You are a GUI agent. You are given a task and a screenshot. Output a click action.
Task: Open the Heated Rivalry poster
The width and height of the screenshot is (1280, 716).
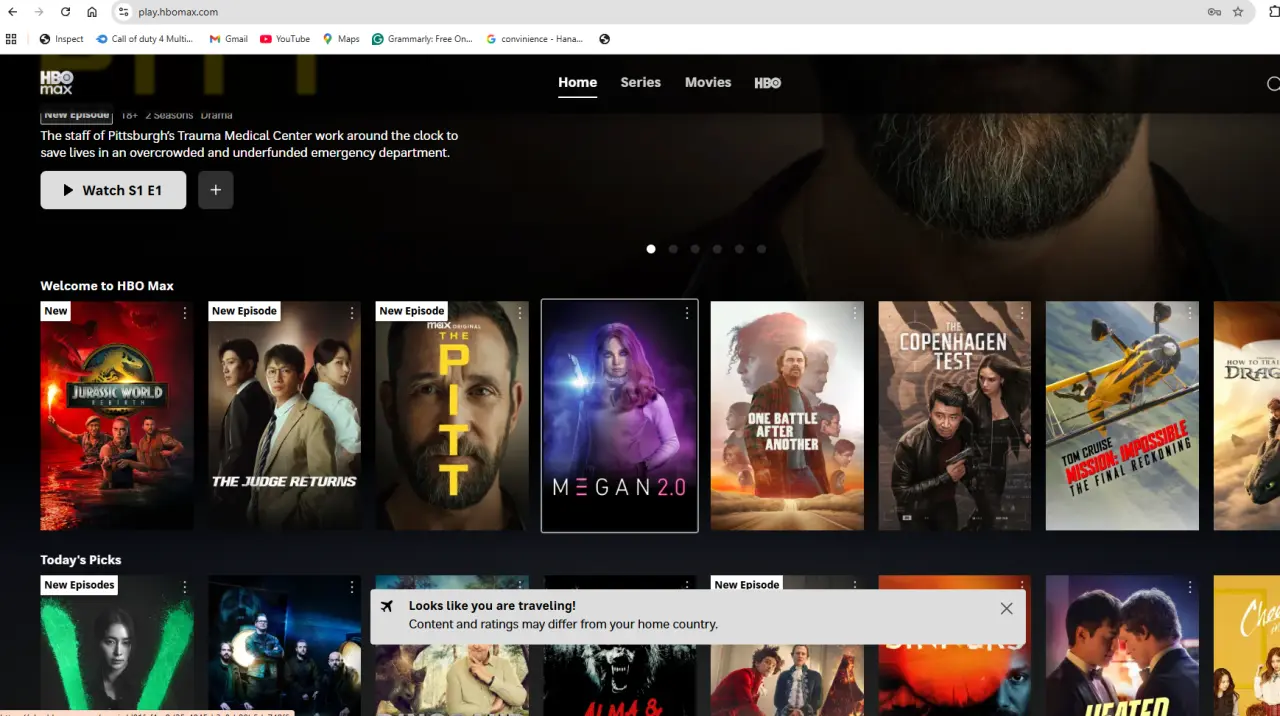[x=1122, y=645]
